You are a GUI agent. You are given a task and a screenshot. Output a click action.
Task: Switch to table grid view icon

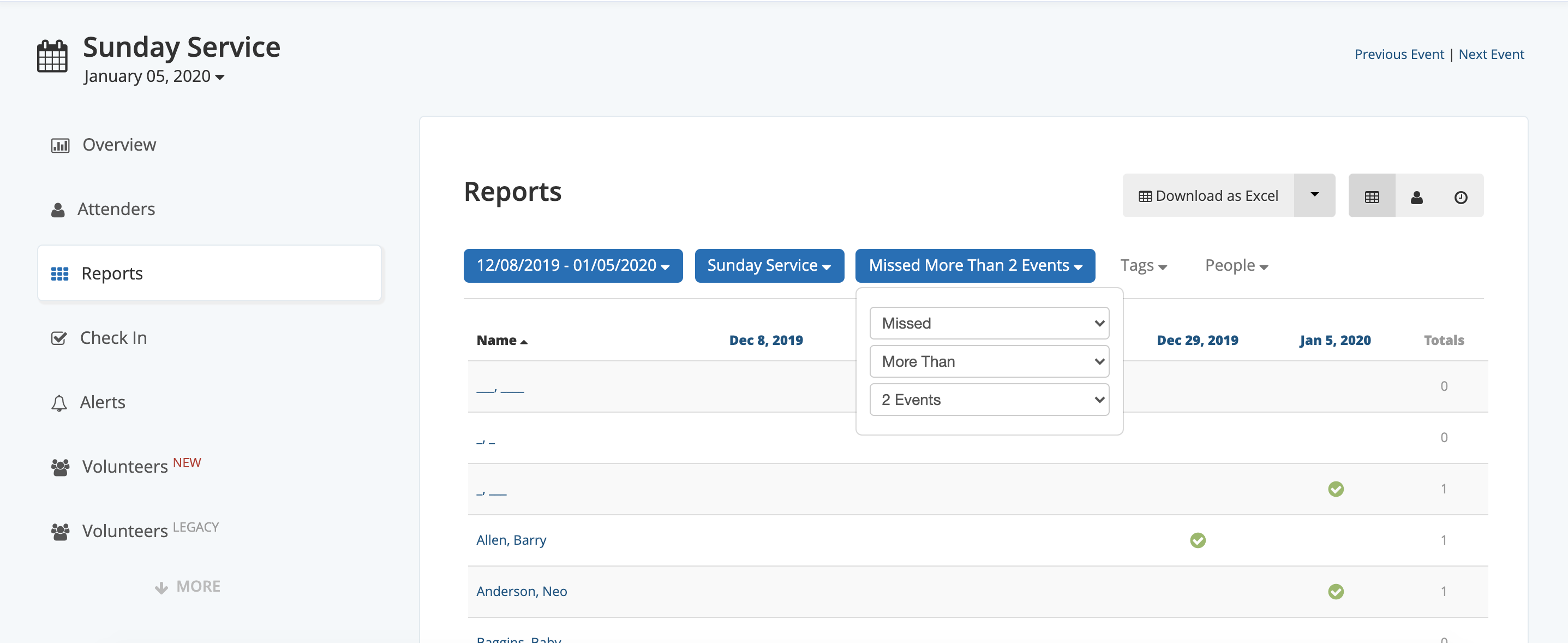pyautogui.click(x=1372, y=197)
